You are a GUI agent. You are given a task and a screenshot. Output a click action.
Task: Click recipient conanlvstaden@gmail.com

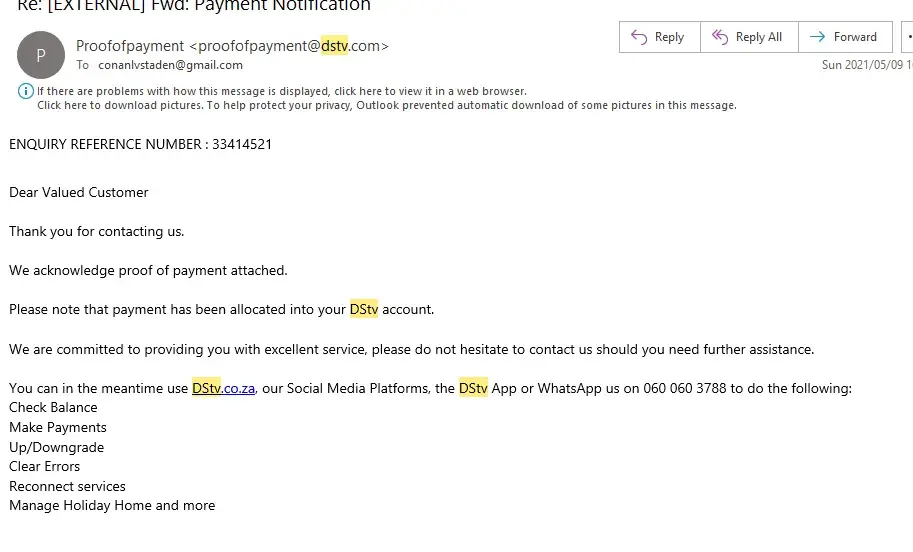(x=170, y=65)
